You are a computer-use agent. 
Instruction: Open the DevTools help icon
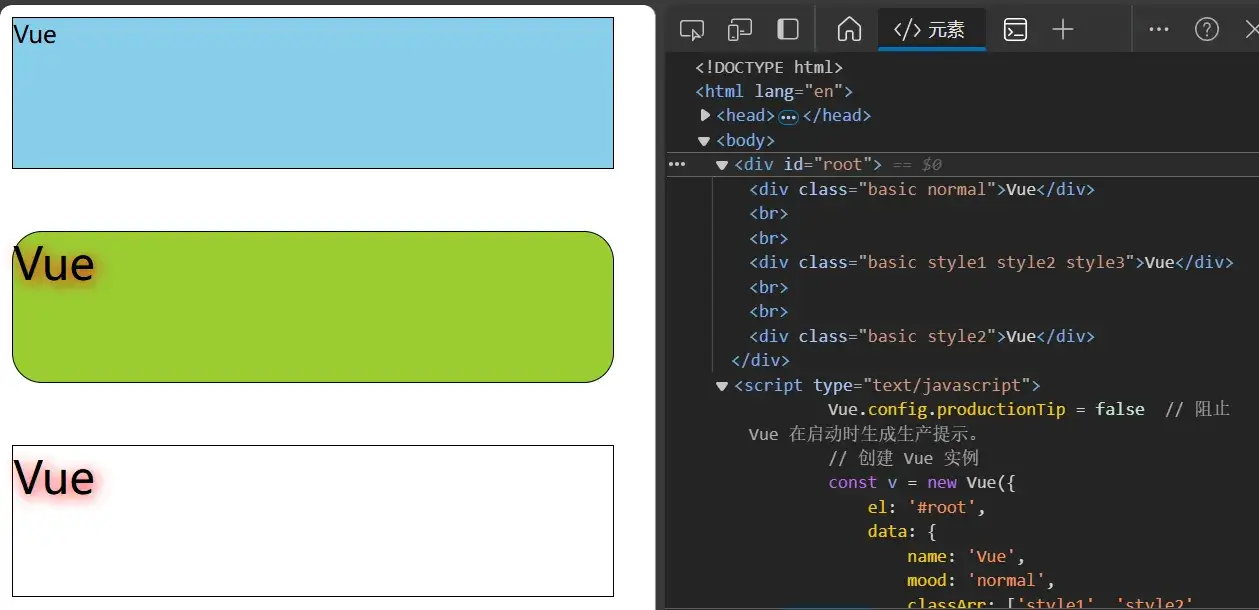pyautogui.click(x=1207, y=30)
